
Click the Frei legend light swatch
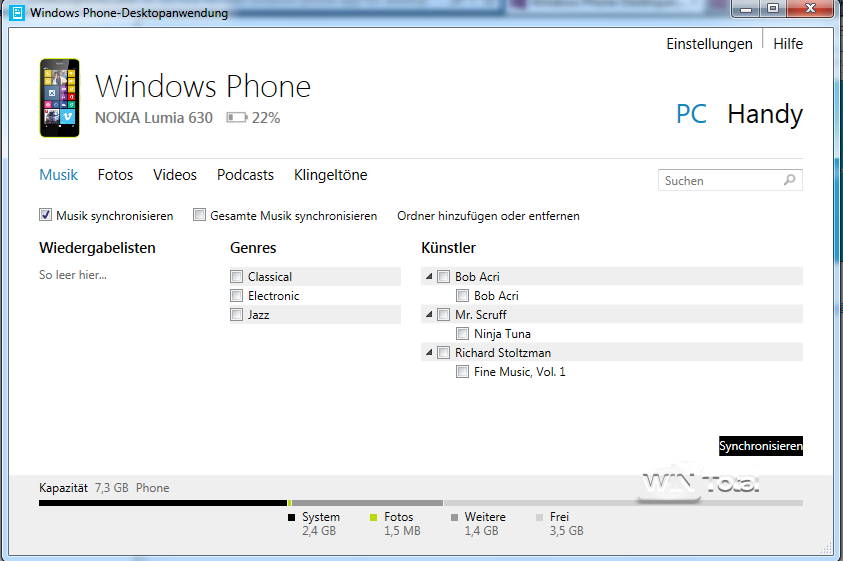540,517
